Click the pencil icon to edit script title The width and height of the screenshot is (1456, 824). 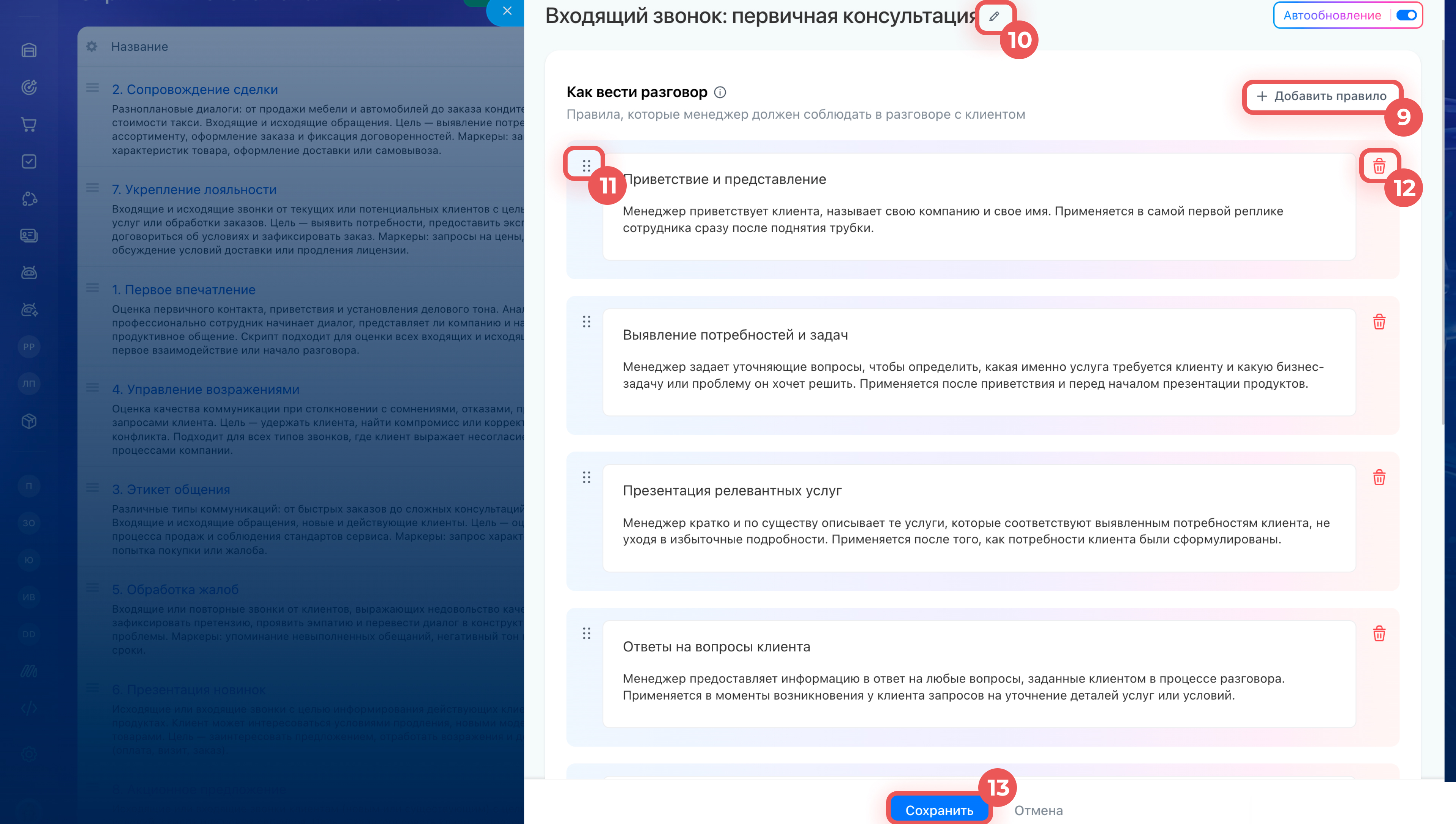[994, 16]
